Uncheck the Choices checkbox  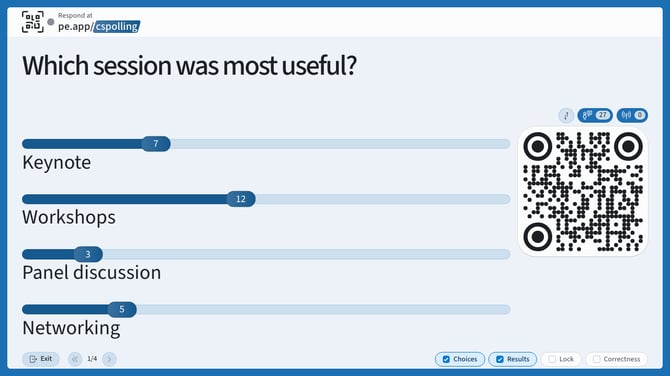point(446,359)
